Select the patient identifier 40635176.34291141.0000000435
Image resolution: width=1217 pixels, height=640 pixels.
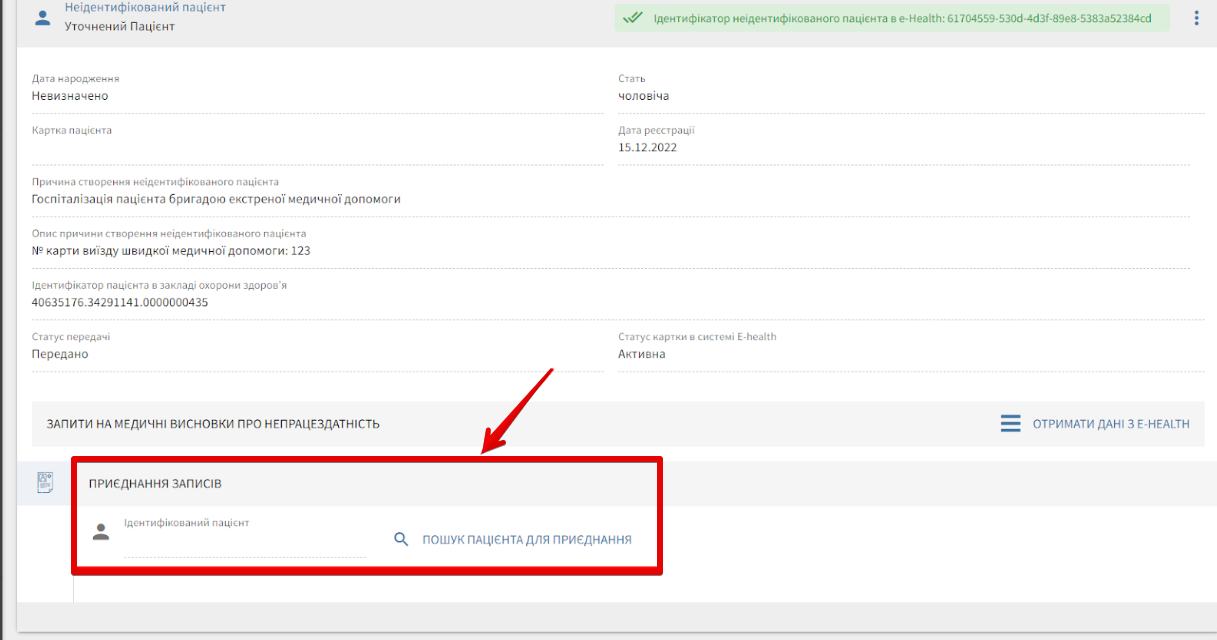click(x=120, y=303)
